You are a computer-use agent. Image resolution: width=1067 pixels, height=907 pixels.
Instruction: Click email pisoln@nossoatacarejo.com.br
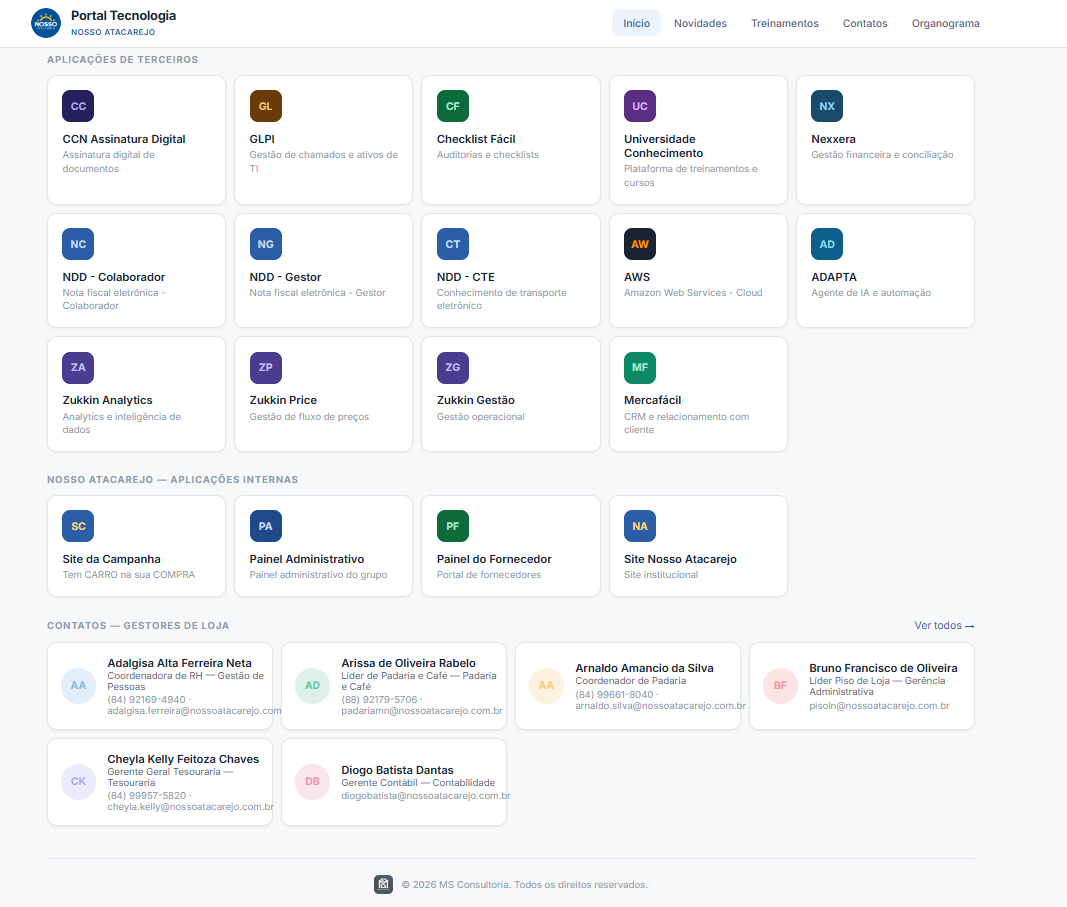(879, 706)
